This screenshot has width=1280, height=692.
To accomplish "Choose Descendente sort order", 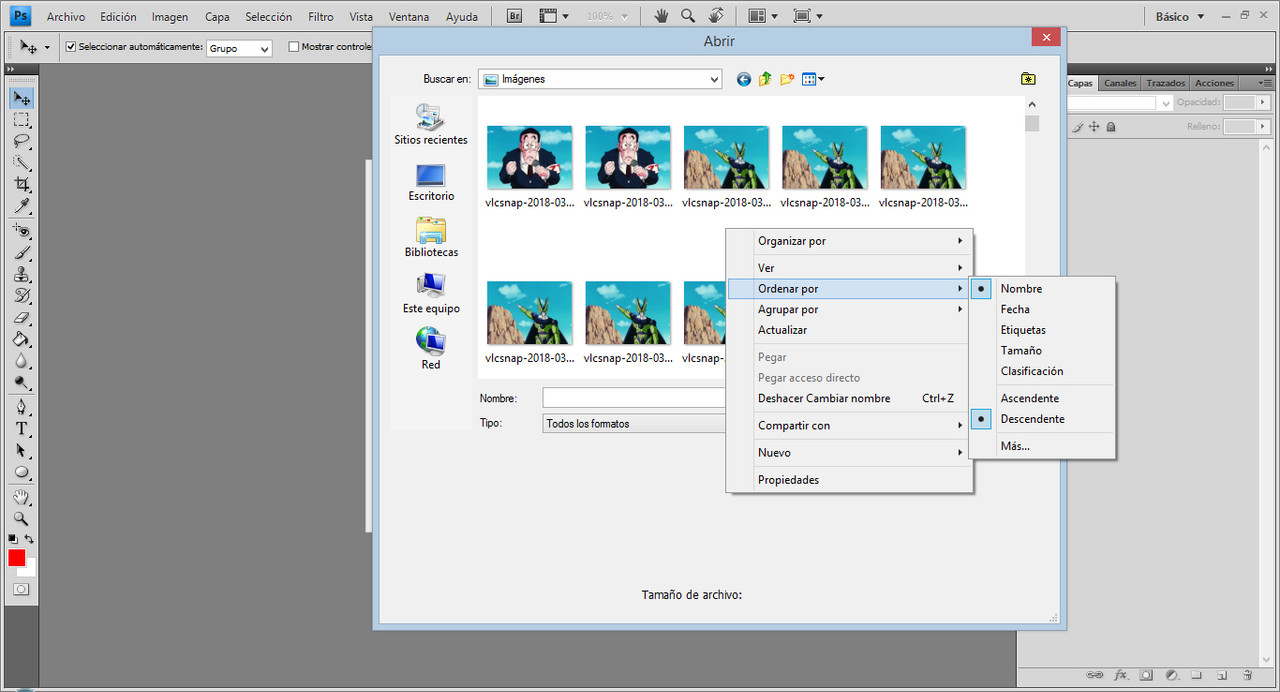I will (x=1032, y=419).
